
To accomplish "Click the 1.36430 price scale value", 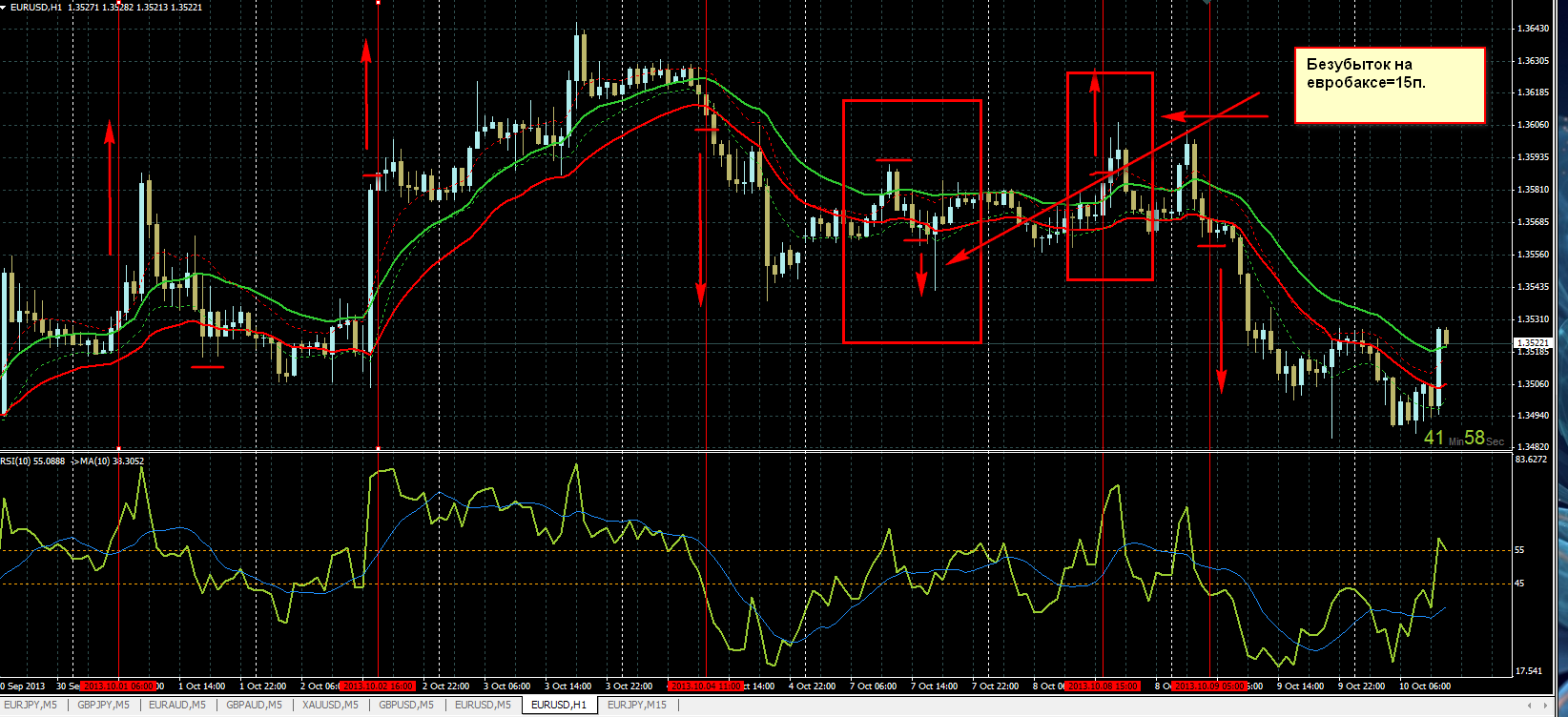I will pos(1533,29).
